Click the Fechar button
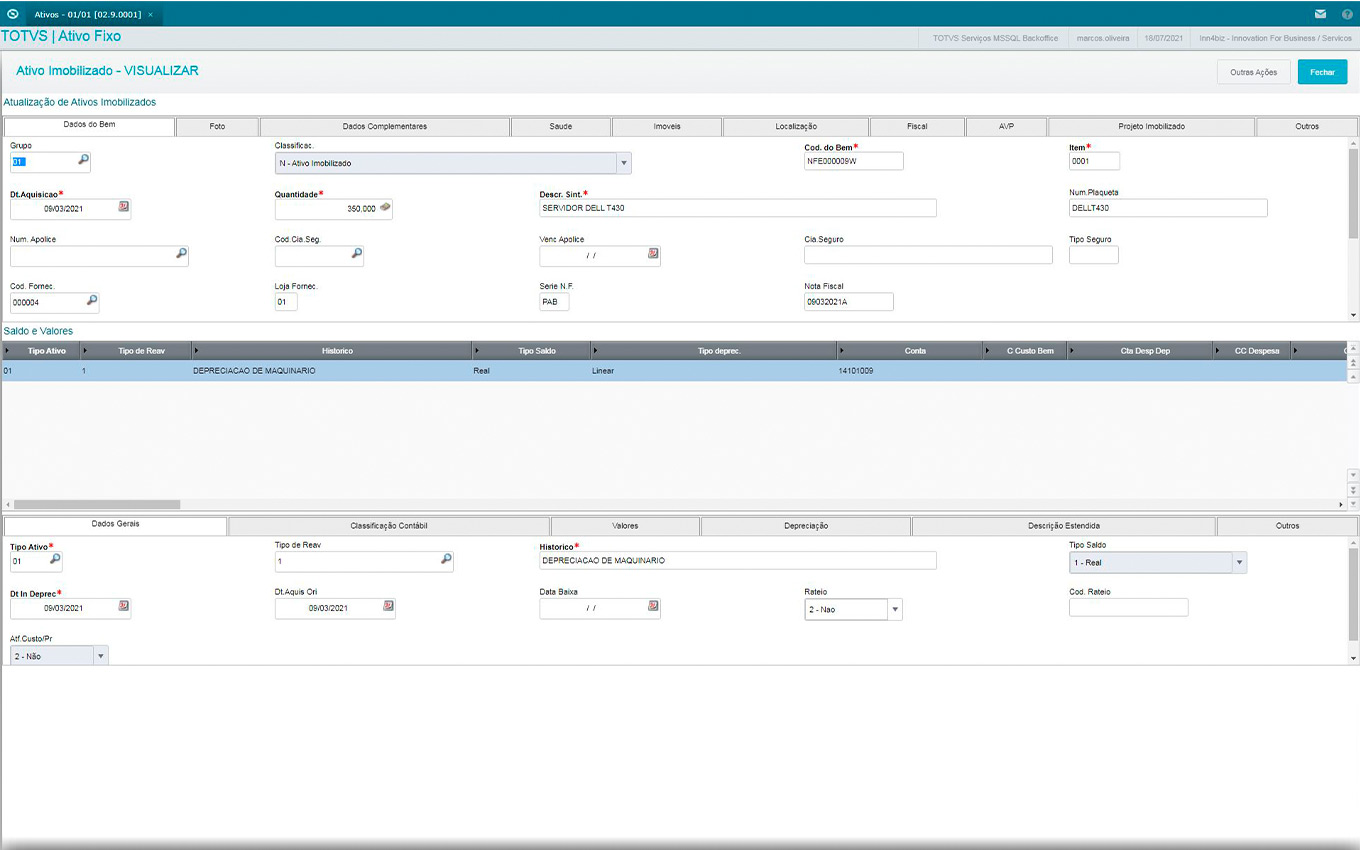Screen dimensions: 1360x850 pos(1322,72)
